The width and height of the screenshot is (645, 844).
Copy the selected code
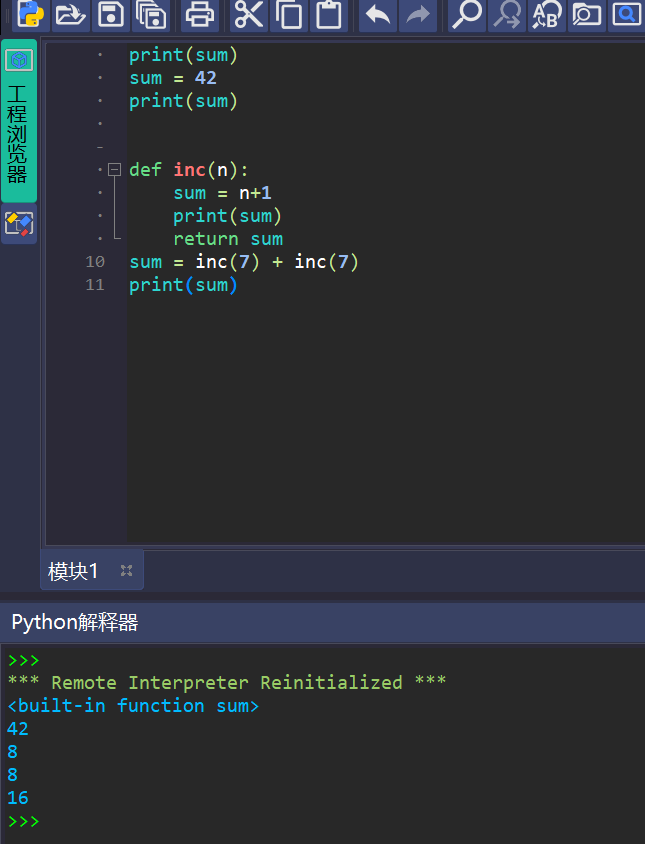click(289, 15)
